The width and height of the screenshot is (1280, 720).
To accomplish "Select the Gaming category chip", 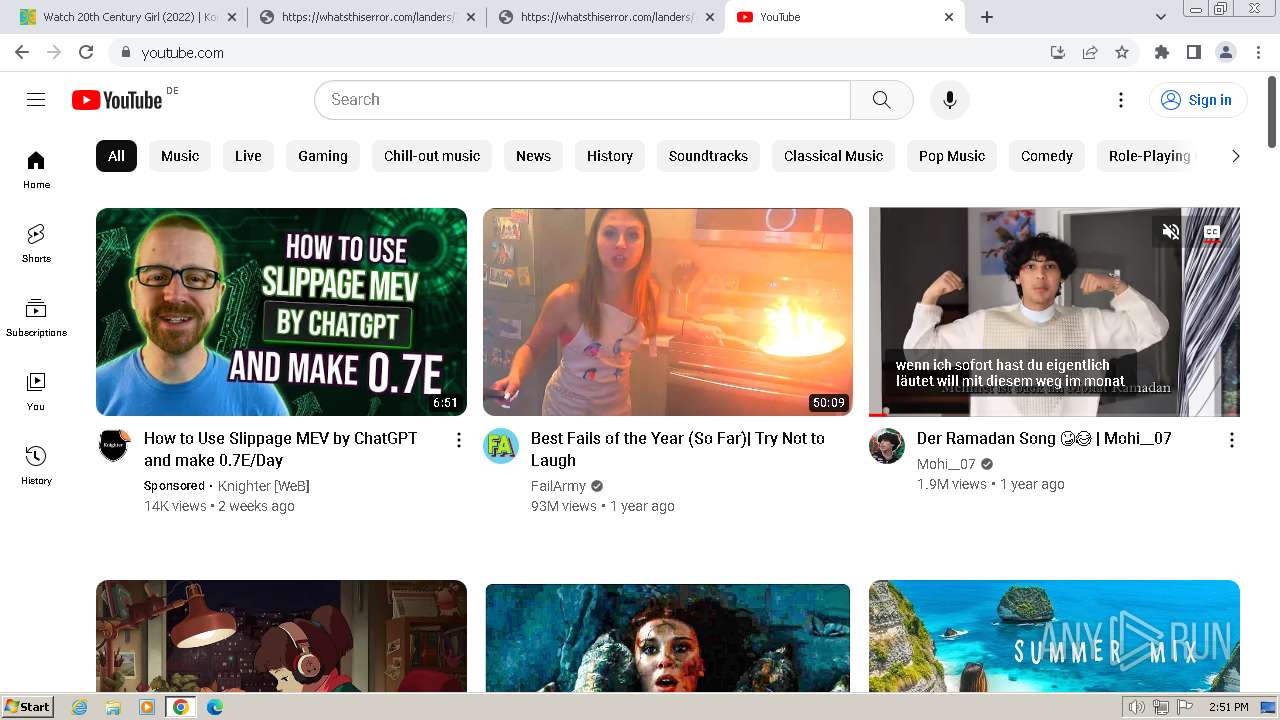I will coord(323,156).
